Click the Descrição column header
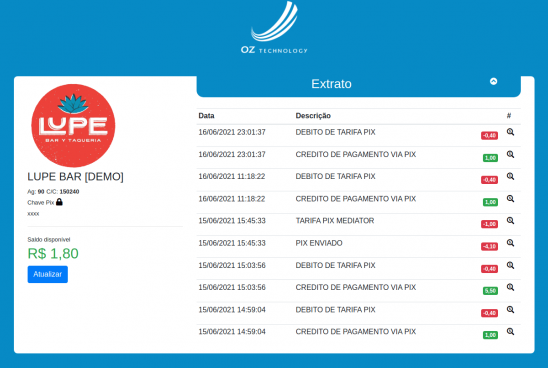Image resolution: width=548 pixels, height=368 pixels. tap(313, 116)
